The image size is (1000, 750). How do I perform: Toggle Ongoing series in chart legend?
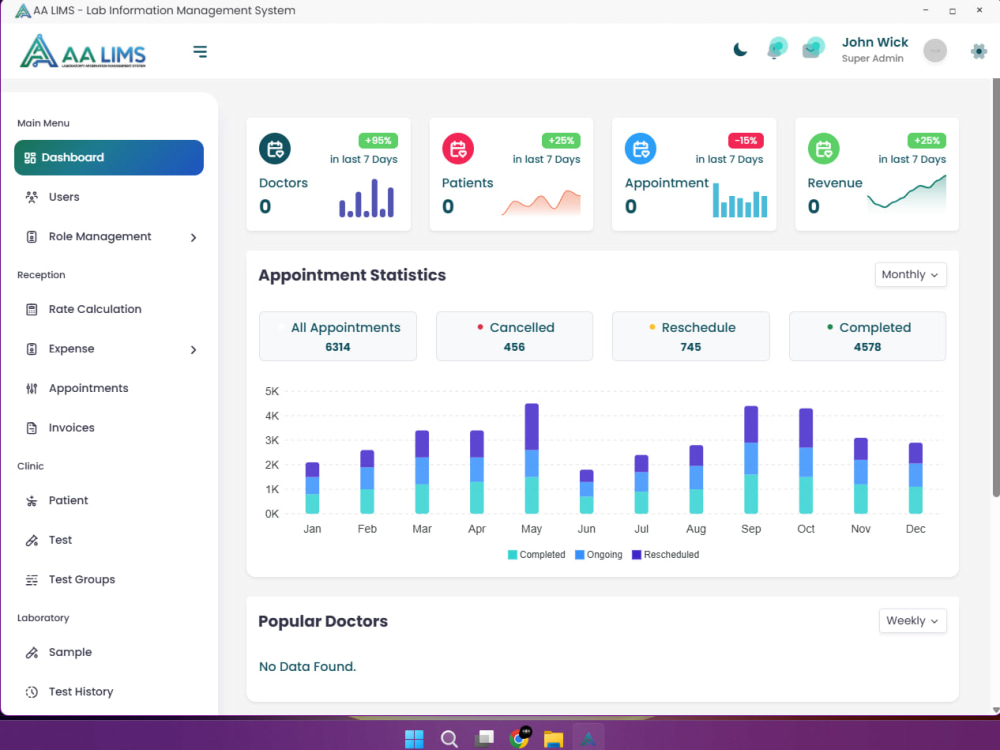[598, 555]
